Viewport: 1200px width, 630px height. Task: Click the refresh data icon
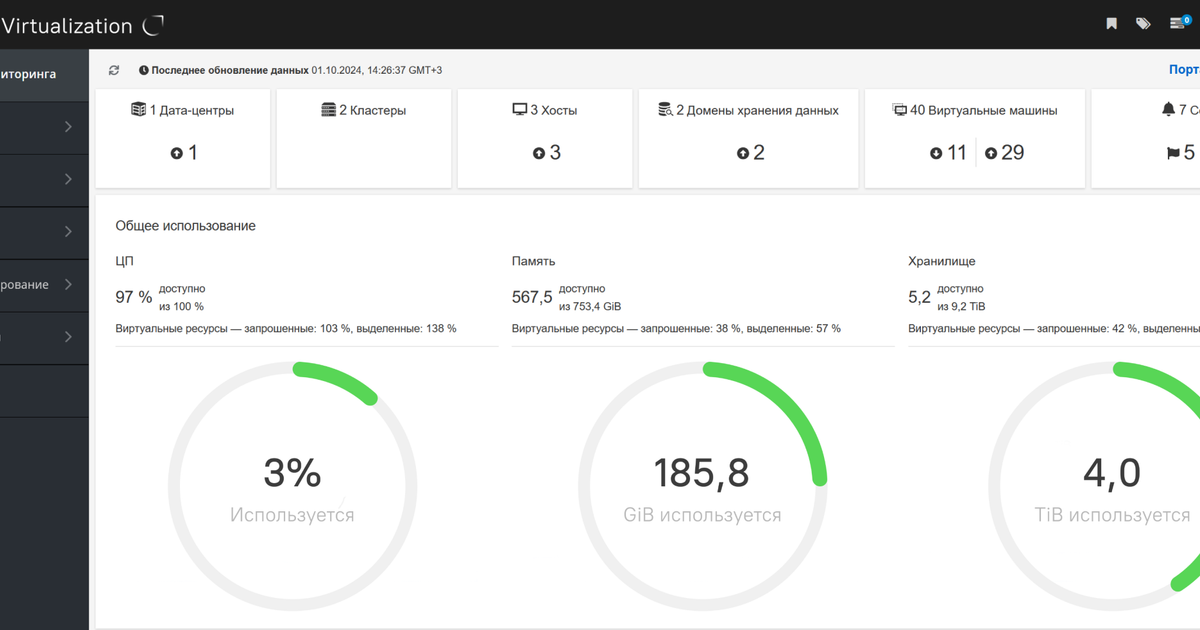click(x=114, y=70)
